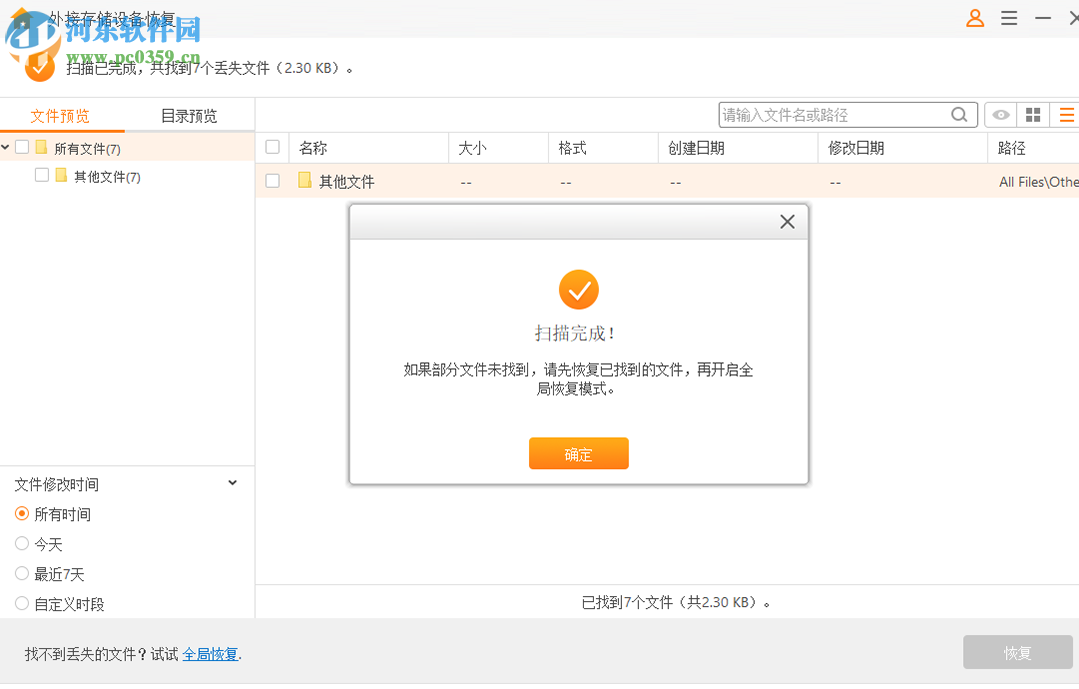
Task: Open the 全局恢复 link
Action: coord(209,652)
